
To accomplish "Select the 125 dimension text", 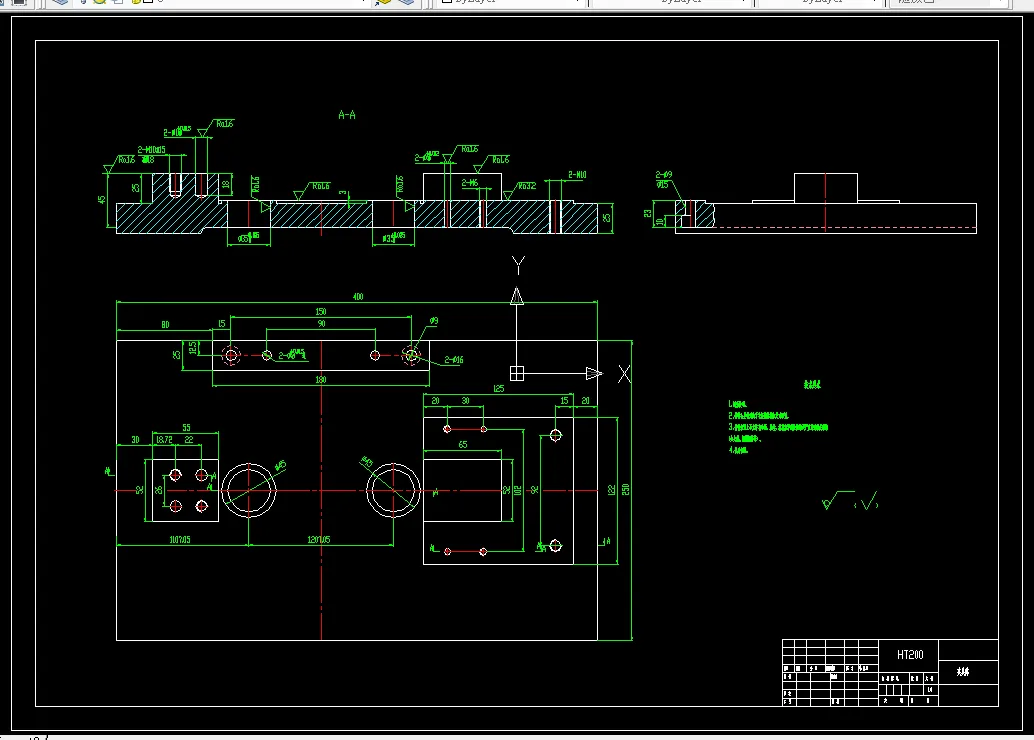I will pyautogui.click(x=499, y=389).
